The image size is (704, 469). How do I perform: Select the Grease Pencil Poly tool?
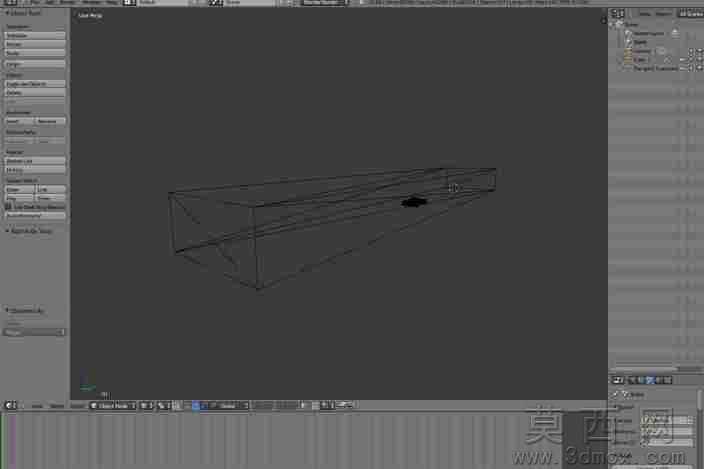tap(19, 198)
